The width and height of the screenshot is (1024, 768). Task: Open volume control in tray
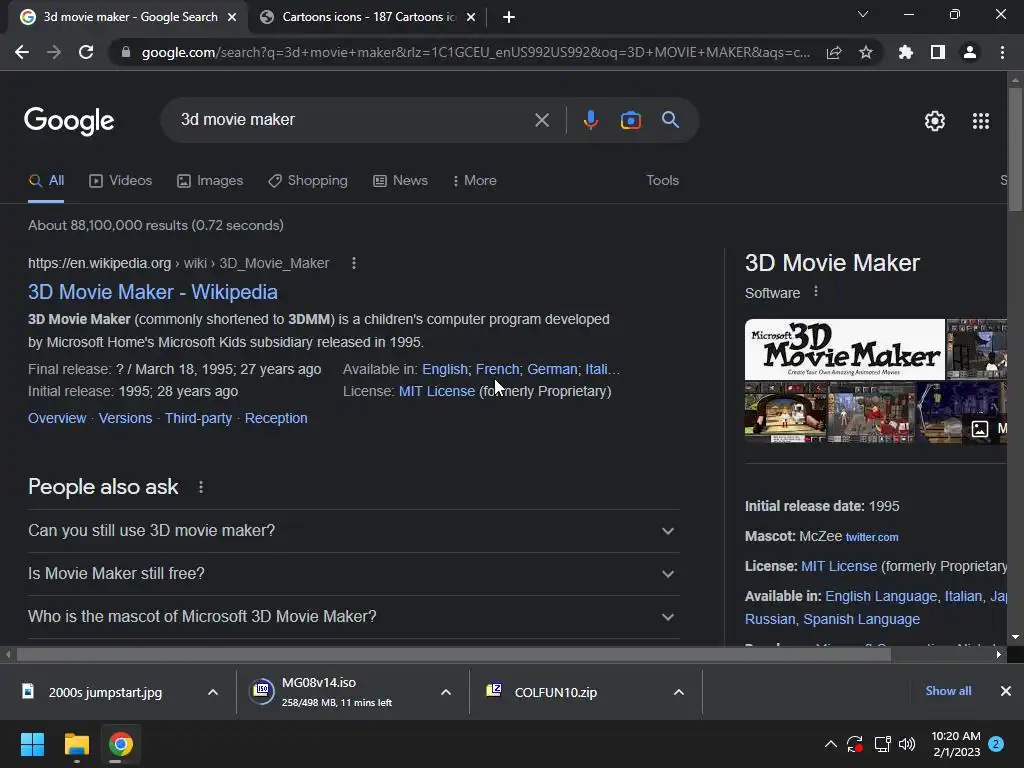(907, 744)
